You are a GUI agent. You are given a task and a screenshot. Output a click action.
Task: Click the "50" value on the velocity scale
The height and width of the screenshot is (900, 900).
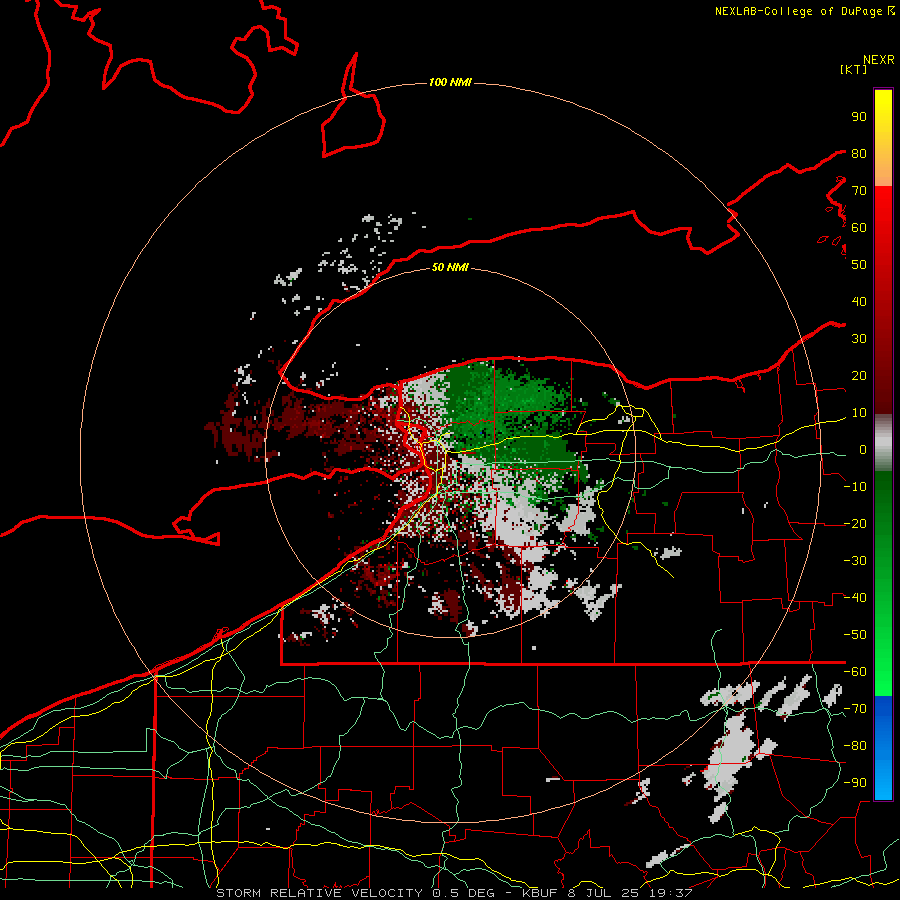point(859,265)
